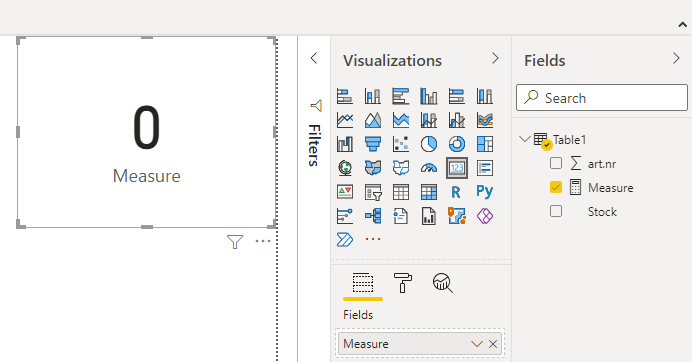Collapse the ribbon with top-right caret
This screenshot has width=692, height=362.
[x=682, y=25]
